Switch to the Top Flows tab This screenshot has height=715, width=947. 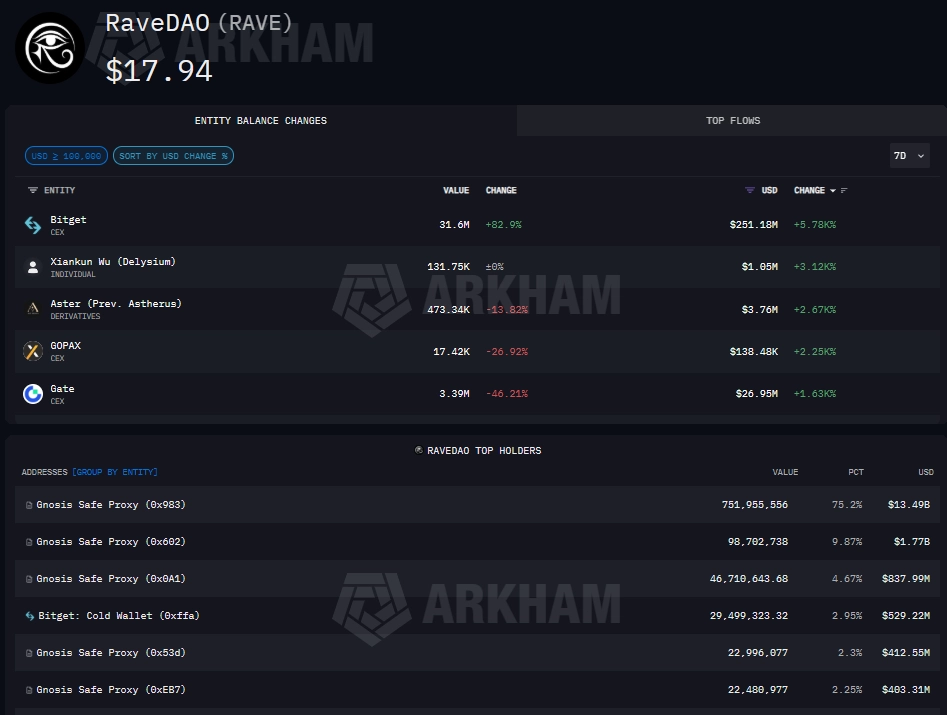pos(732,121)
